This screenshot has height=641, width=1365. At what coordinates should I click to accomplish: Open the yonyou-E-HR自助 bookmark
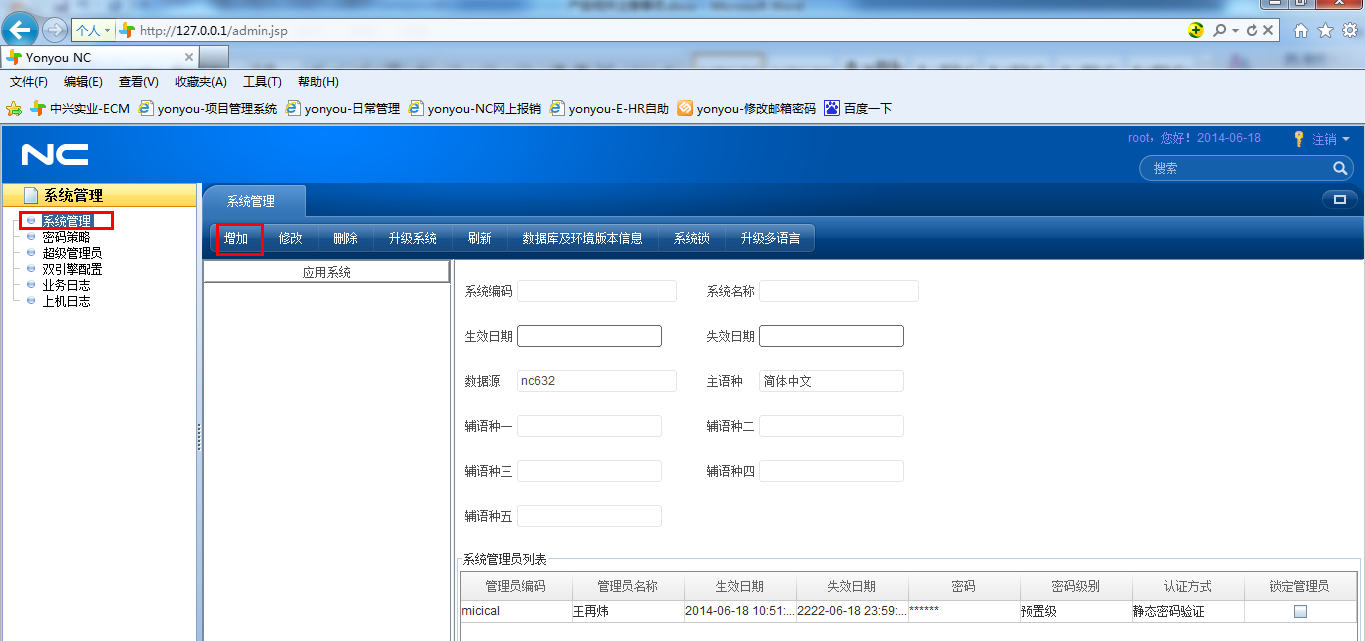coord(610,108)
